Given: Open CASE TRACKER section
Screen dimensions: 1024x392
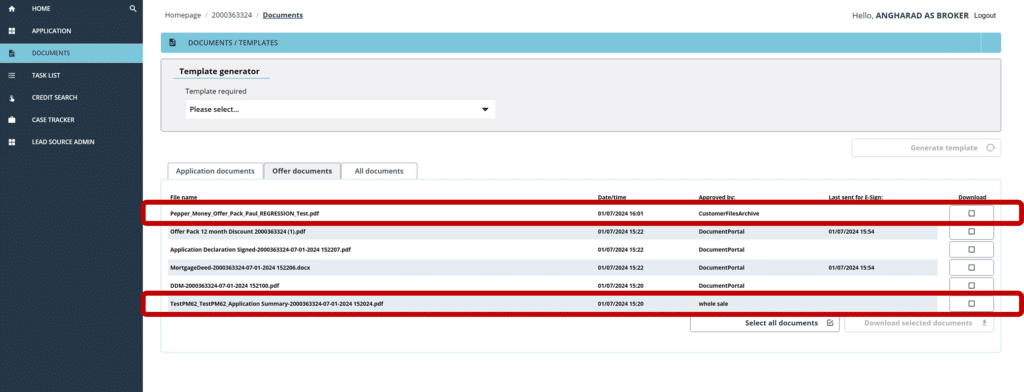Looking at the screenshot, I should (x=53, y=120).
